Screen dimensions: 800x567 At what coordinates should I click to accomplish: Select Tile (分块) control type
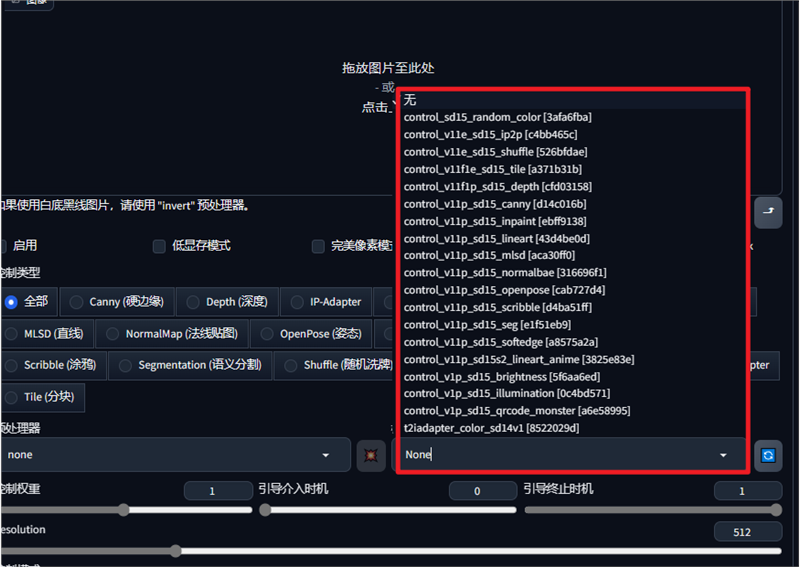[42, 397]
